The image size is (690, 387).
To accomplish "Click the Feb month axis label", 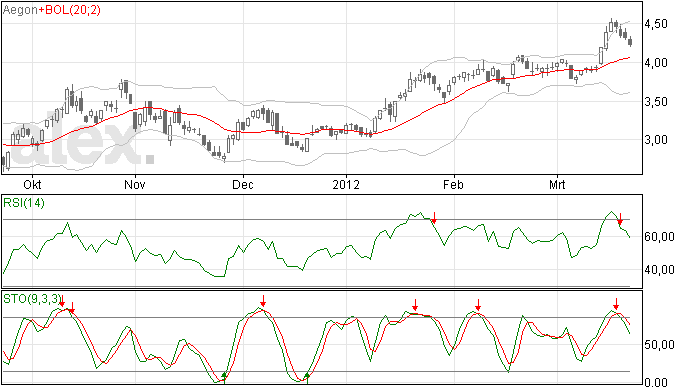I will point(453,184).
